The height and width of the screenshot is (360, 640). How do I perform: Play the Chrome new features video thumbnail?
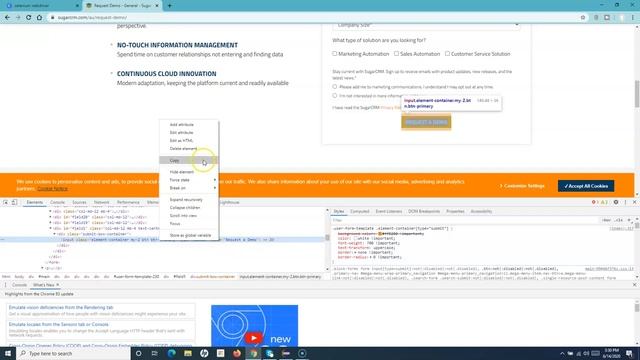[x=254, y=338]
